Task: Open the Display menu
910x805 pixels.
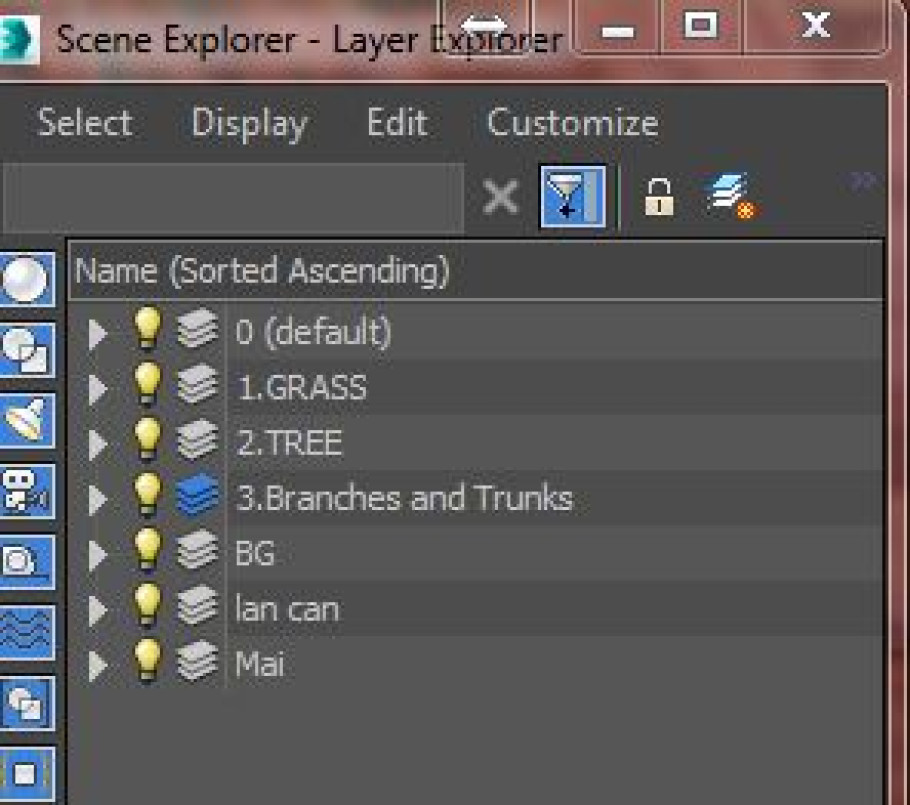Action: (249, 124)
